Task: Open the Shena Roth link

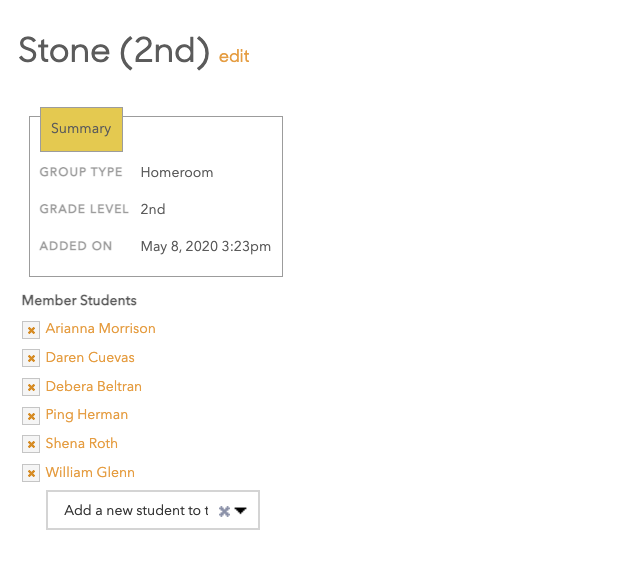Action: 82,444
